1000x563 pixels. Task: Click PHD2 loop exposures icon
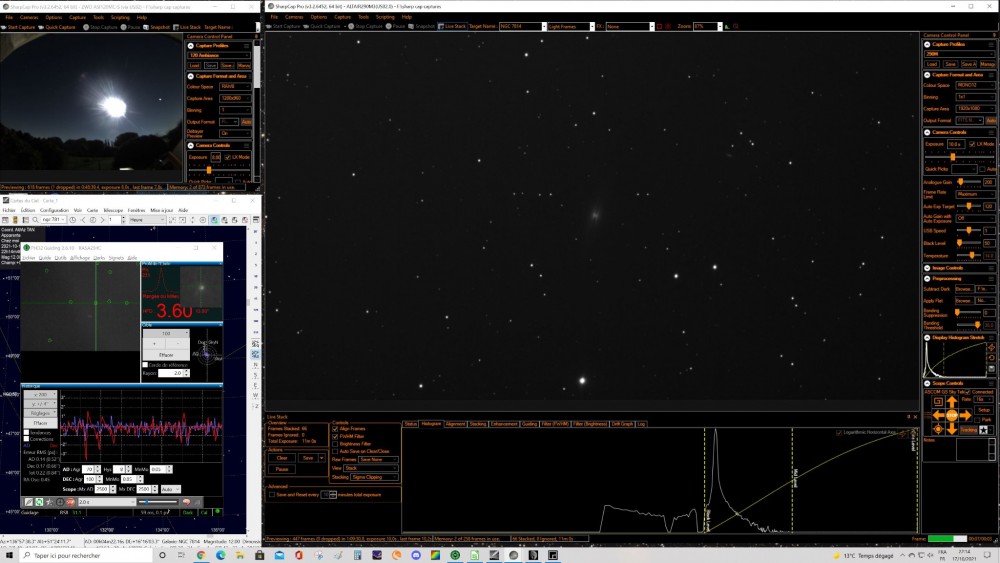pos(39,502)
